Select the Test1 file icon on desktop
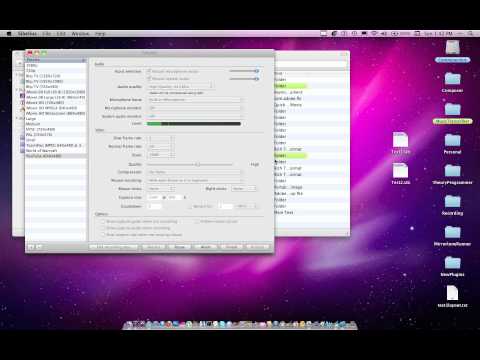 pyautogui.click(x=401, y=140)
